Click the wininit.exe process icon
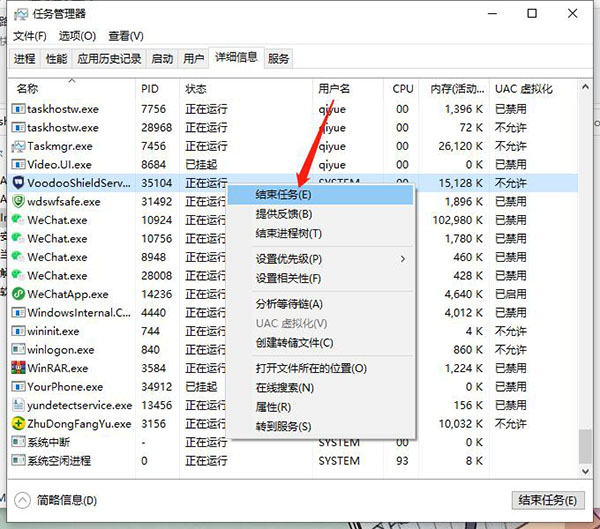Screen dimensions: 600x529 click(18, 331)
